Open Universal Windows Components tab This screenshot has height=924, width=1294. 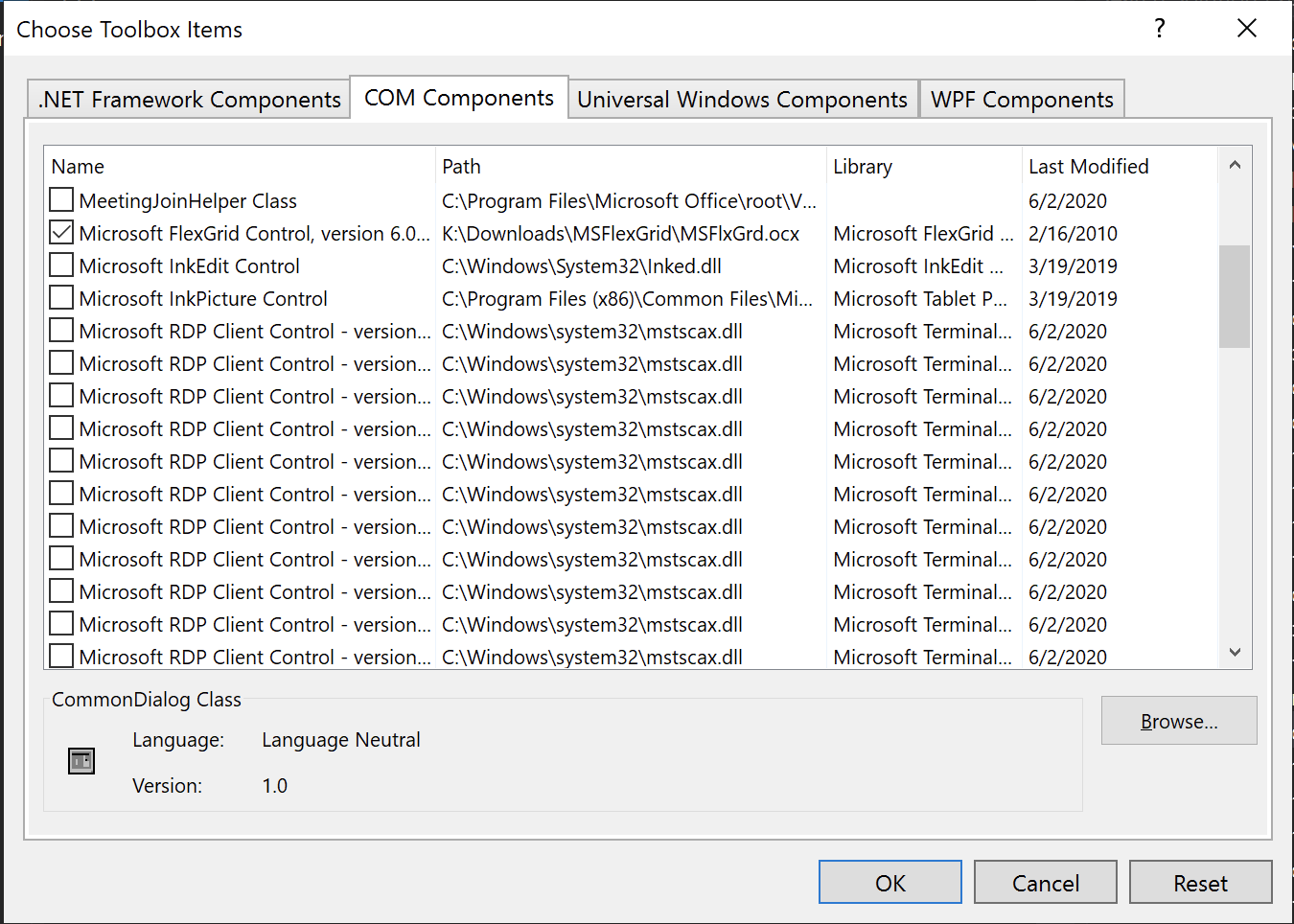(742, 99)
